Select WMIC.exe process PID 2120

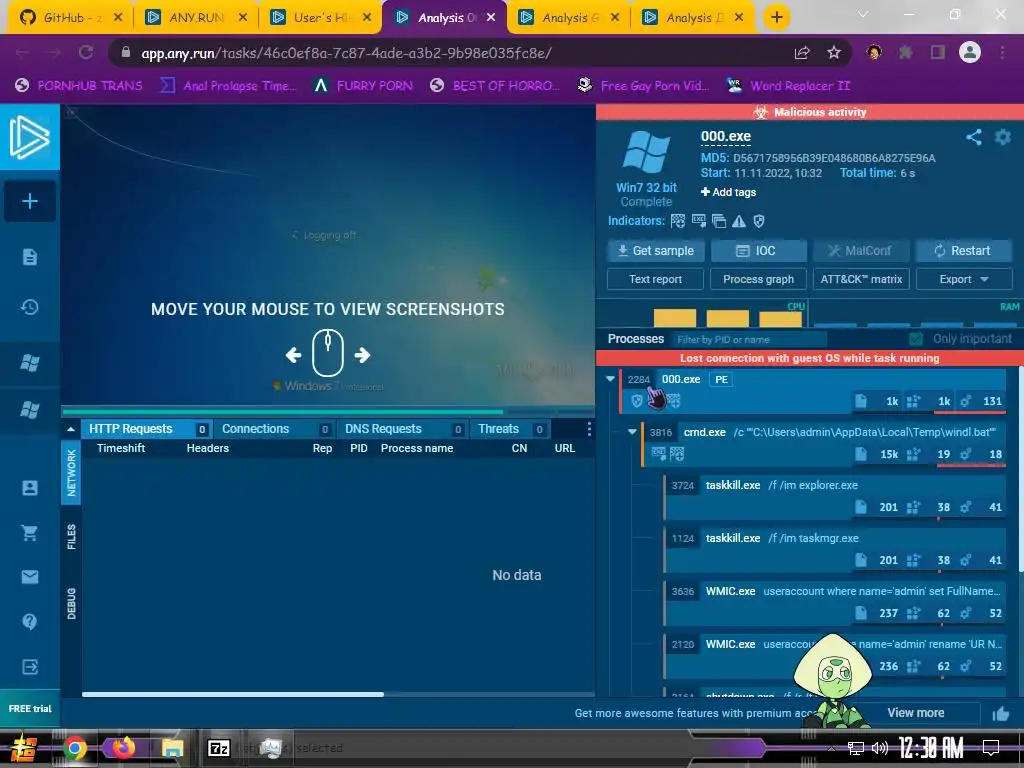[835, 654]
